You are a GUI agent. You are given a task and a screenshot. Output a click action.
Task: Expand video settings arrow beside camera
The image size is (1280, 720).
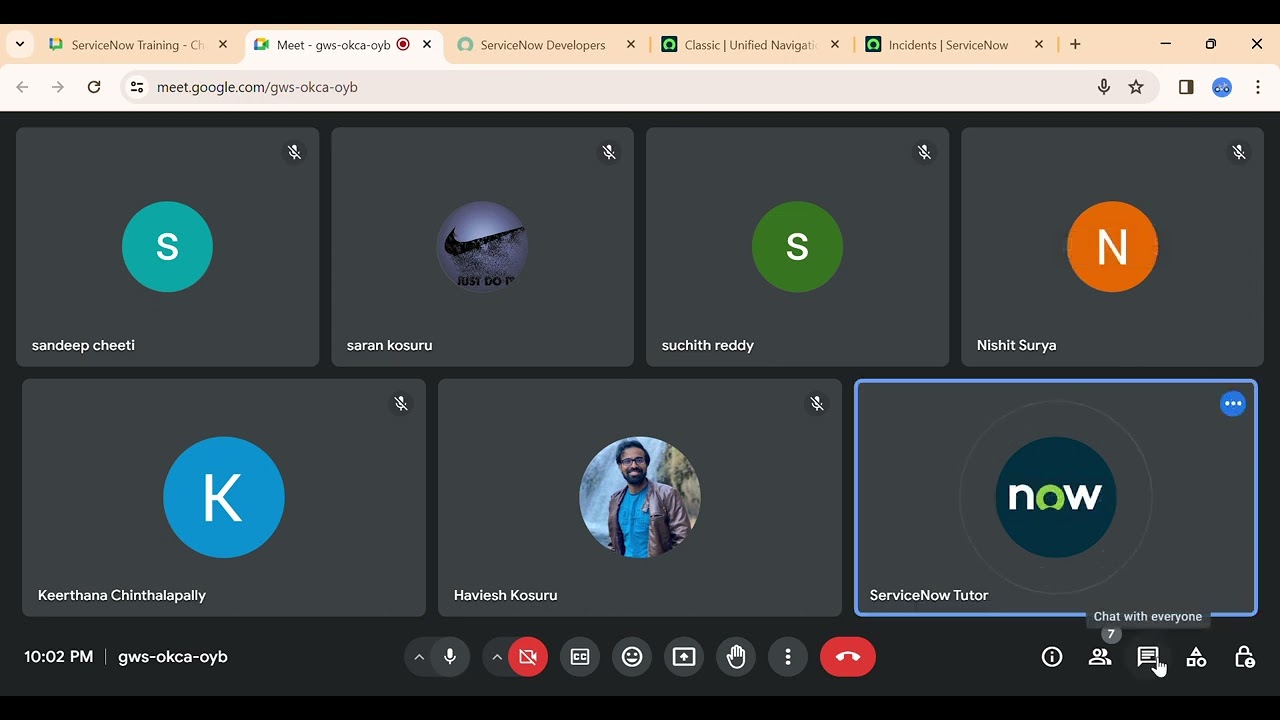(497, 657)
